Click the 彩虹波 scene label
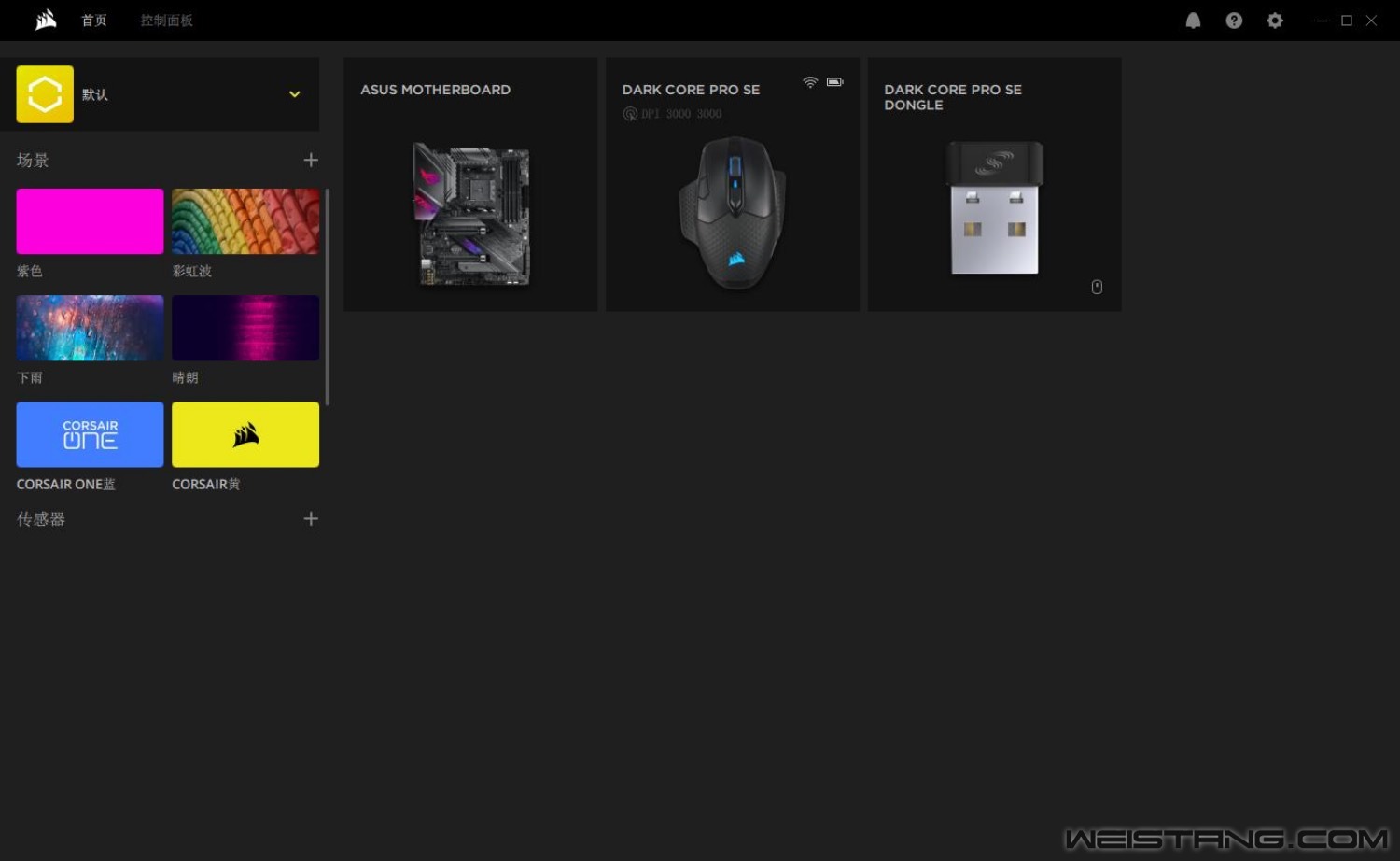 [x=192, y=271]
